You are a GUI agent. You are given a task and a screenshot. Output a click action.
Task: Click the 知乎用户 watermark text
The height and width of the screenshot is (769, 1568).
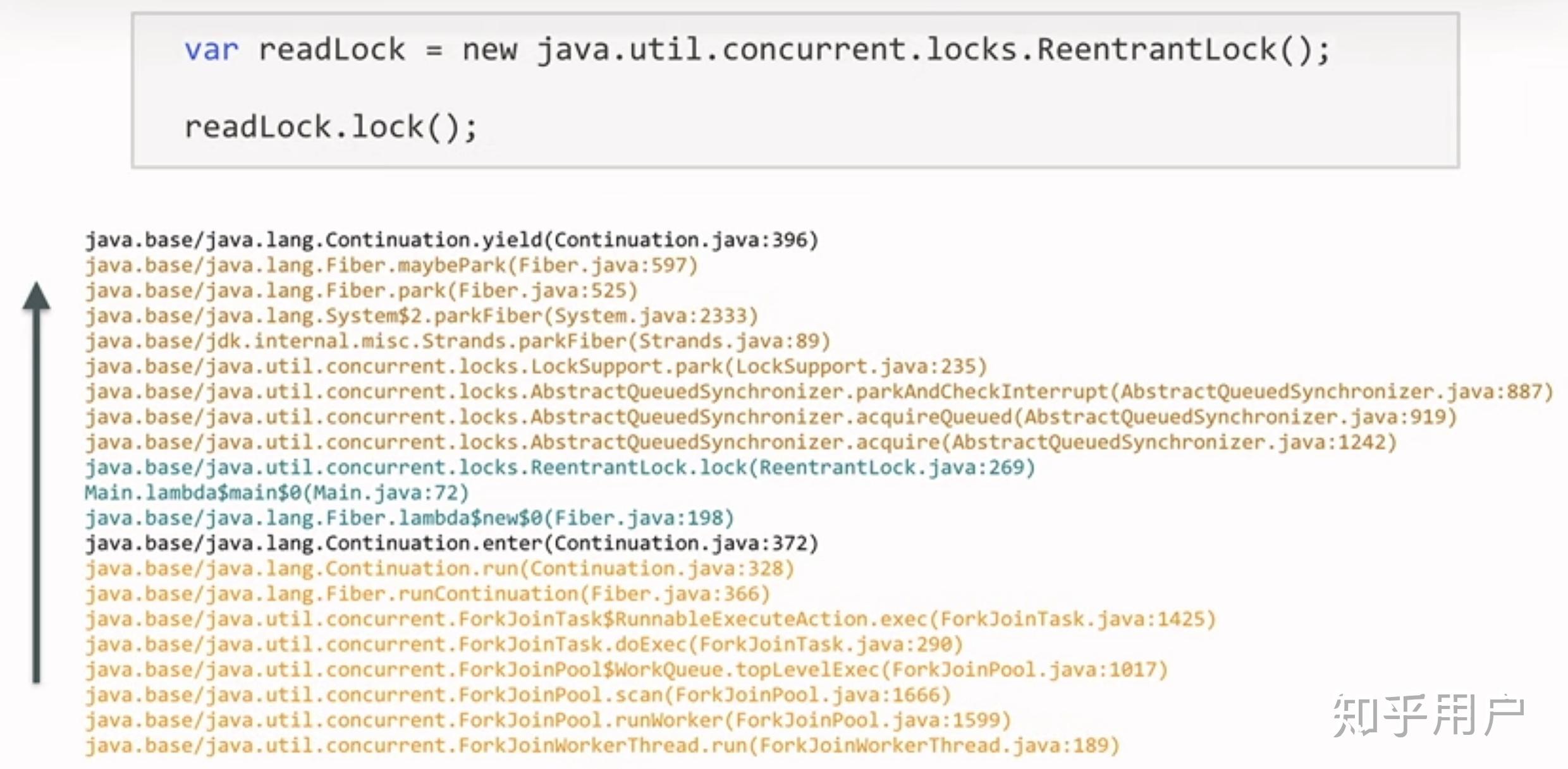(x=1428, y=715)
